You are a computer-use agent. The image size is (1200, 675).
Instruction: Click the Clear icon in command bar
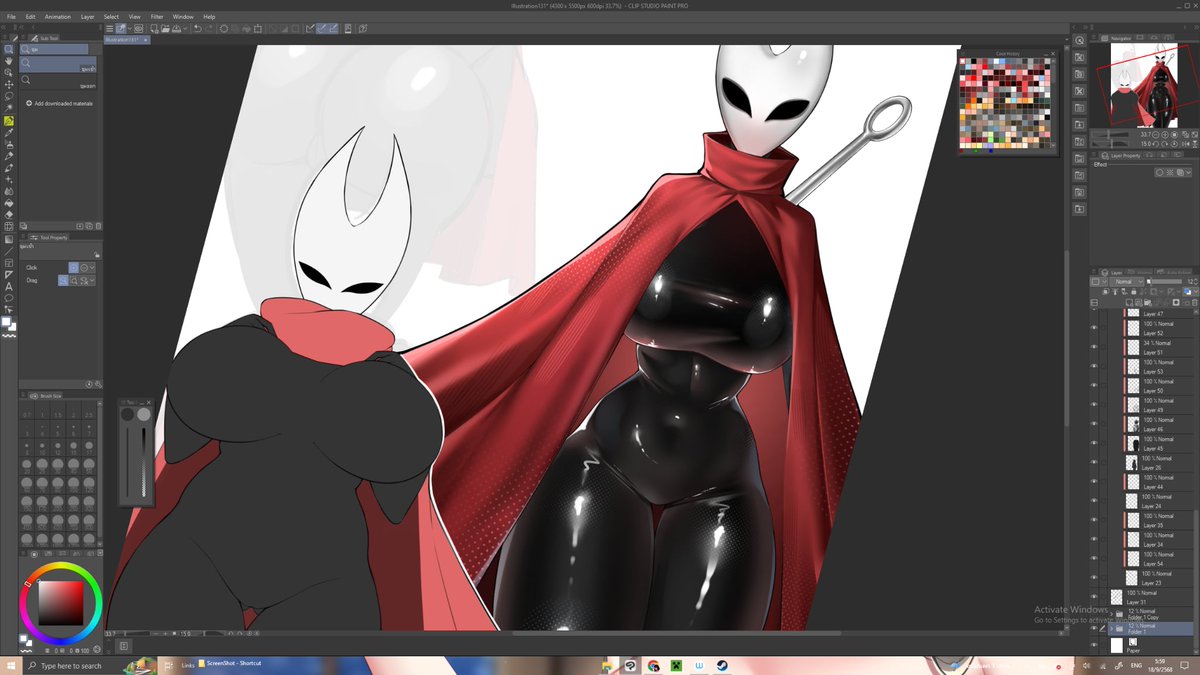[223, 29]
